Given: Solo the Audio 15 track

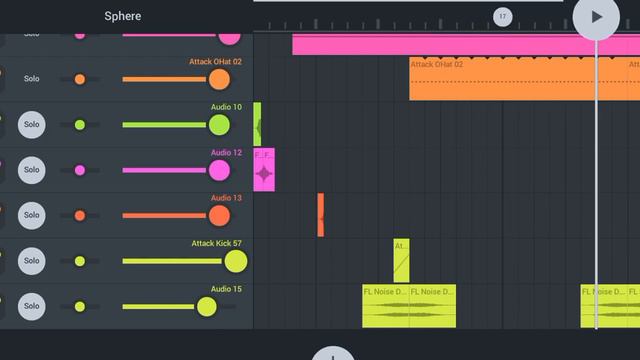Looking at the screenshot, I should 31,306.
